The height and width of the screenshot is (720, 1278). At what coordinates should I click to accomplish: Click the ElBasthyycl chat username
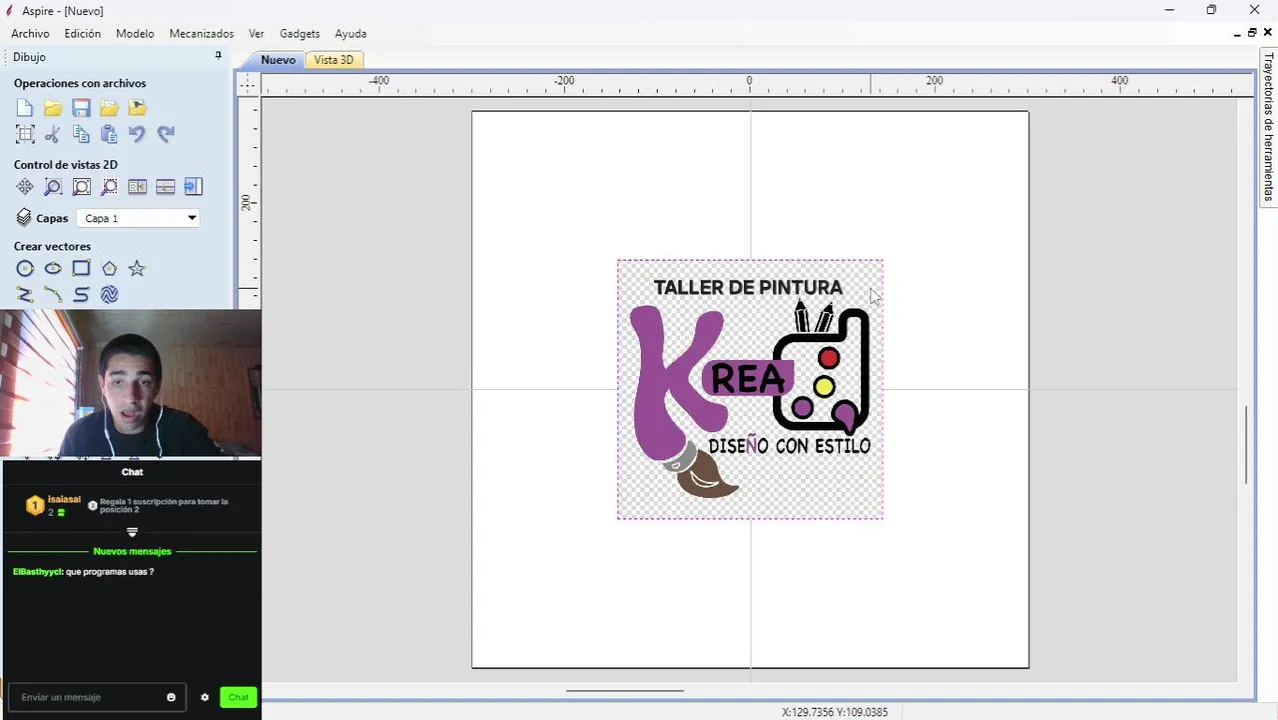pos(37,571)
